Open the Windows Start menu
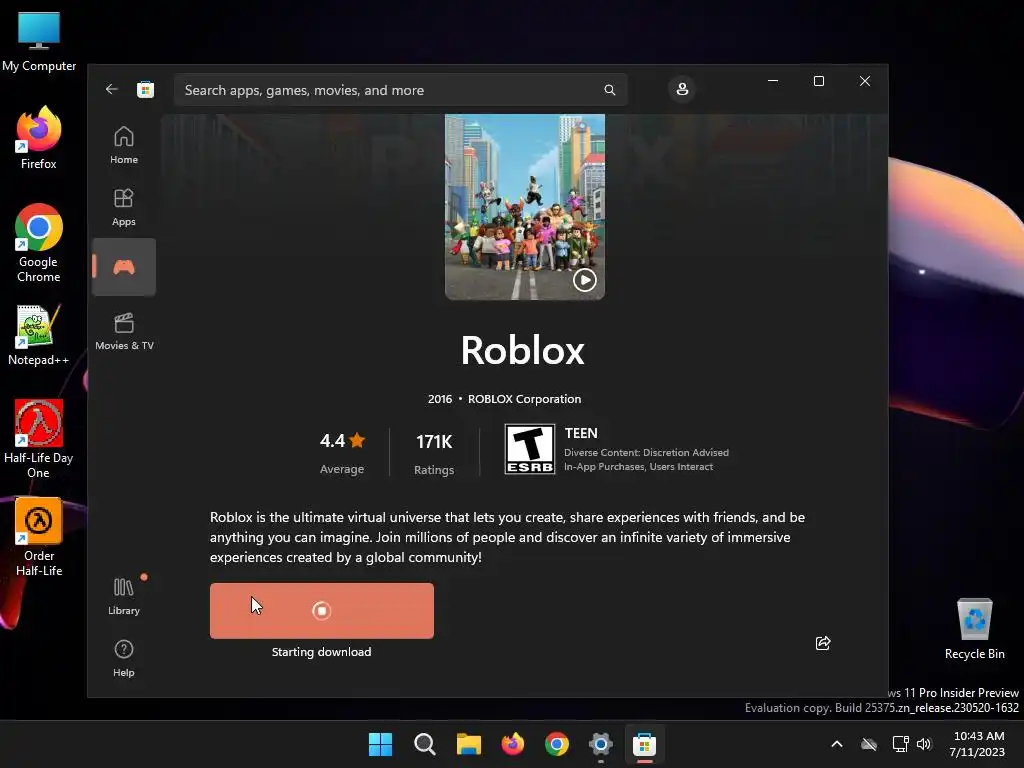 click(x=380, y=744)
